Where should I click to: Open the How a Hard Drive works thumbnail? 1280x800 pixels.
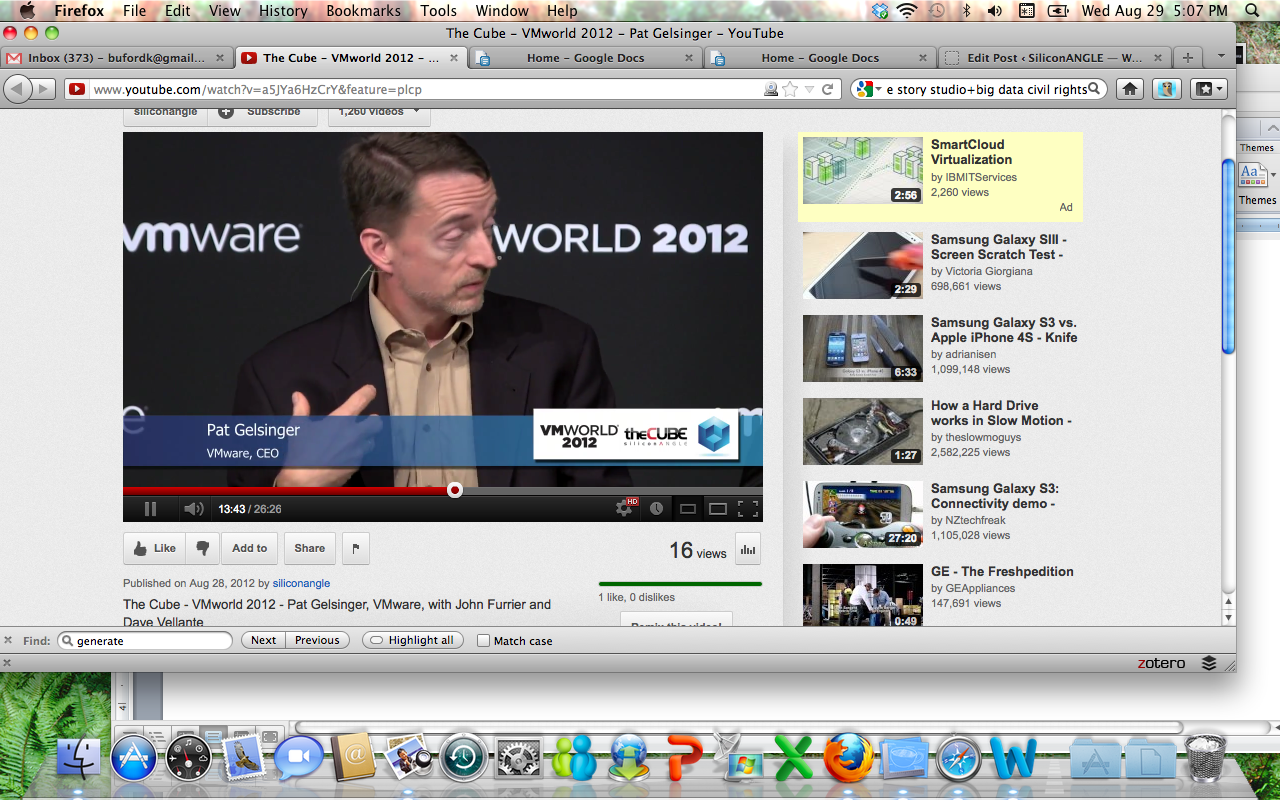click(863, 432)
